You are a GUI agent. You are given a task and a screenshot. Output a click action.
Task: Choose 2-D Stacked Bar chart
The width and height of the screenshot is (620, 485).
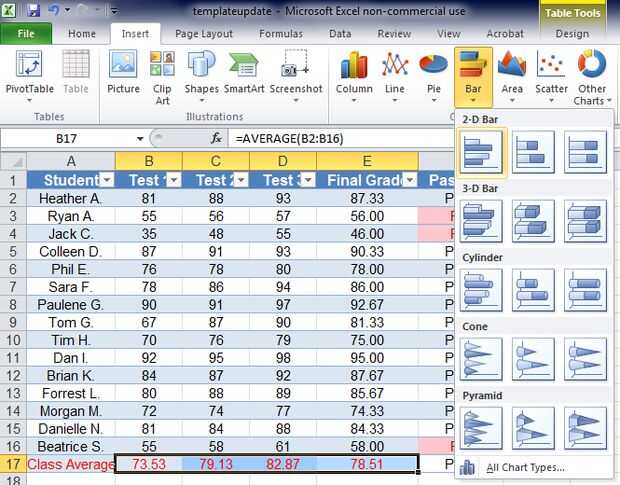coord(533,152)
